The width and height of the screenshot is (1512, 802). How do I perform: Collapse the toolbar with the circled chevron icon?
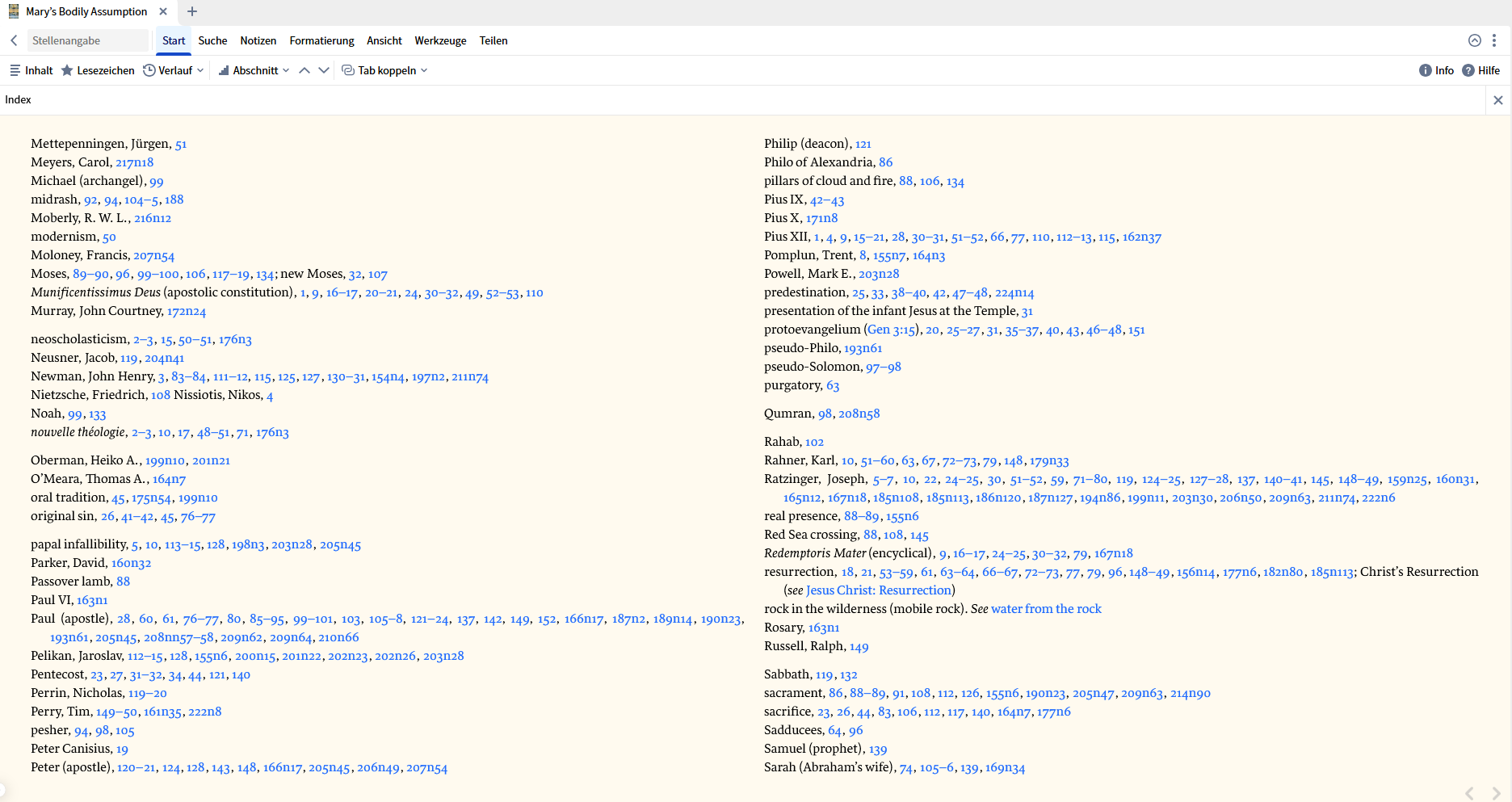1474,40
